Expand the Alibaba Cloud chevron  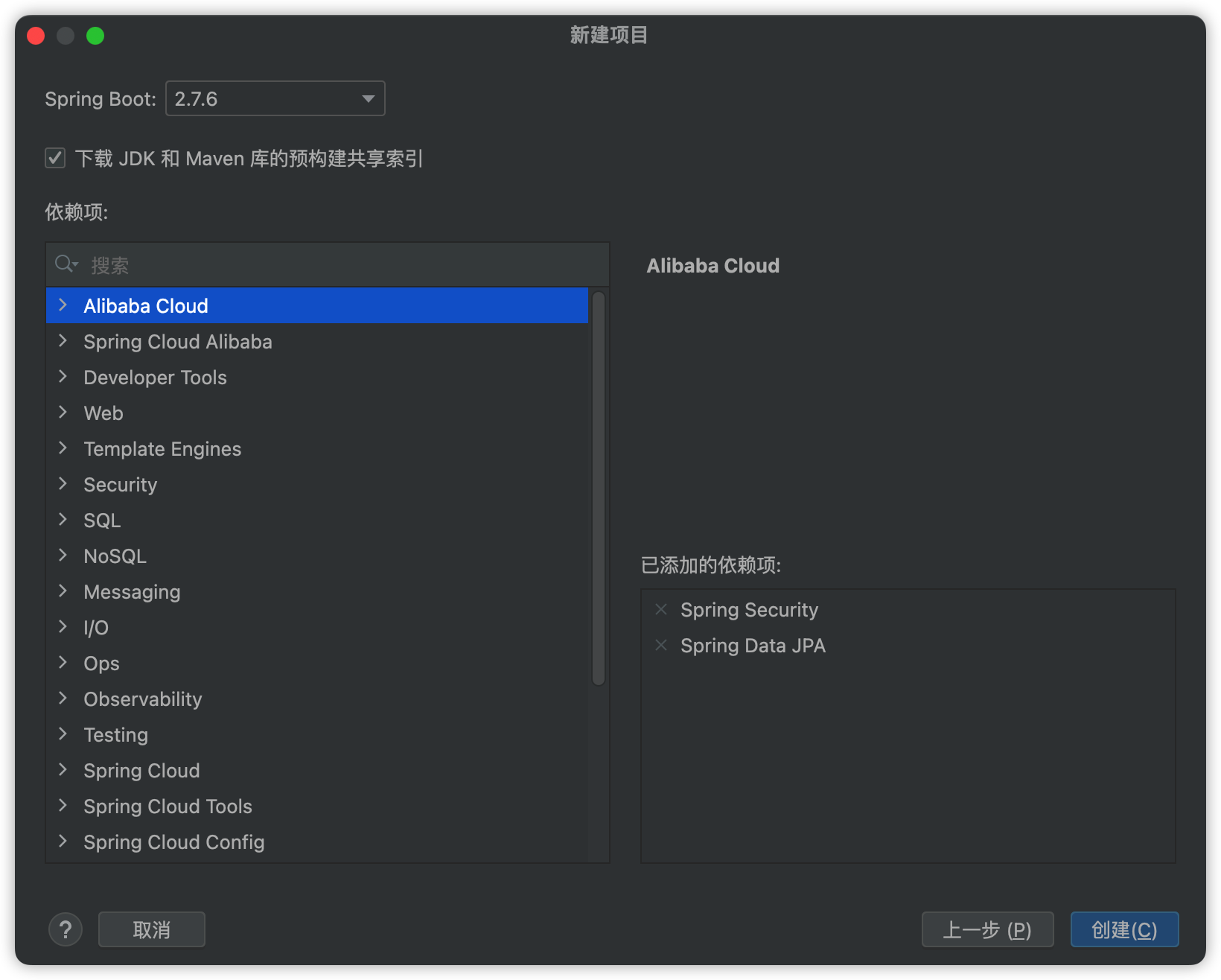[x=63, y=305]
